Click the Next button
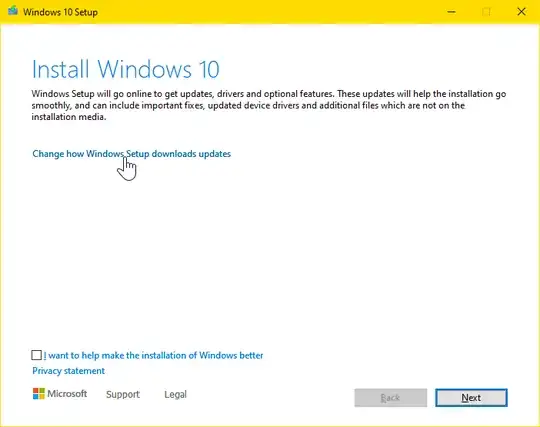The height and width of the screenshot is (427, 540). (x=471, y=398)
